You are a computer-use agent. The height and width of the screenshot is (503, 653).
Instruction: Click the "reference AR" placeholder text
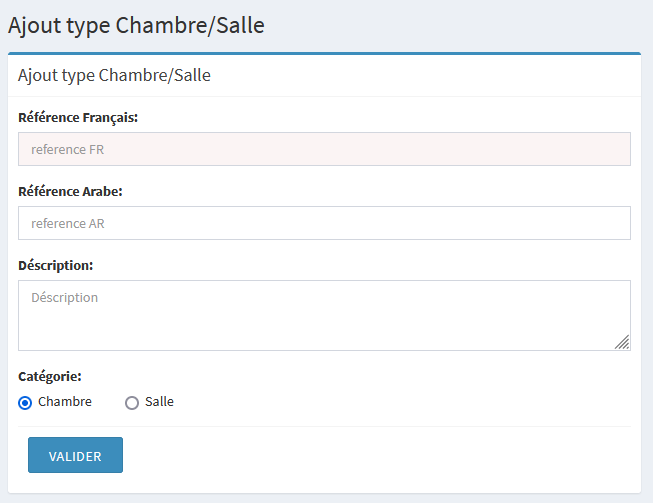click(x=68, y=223)
